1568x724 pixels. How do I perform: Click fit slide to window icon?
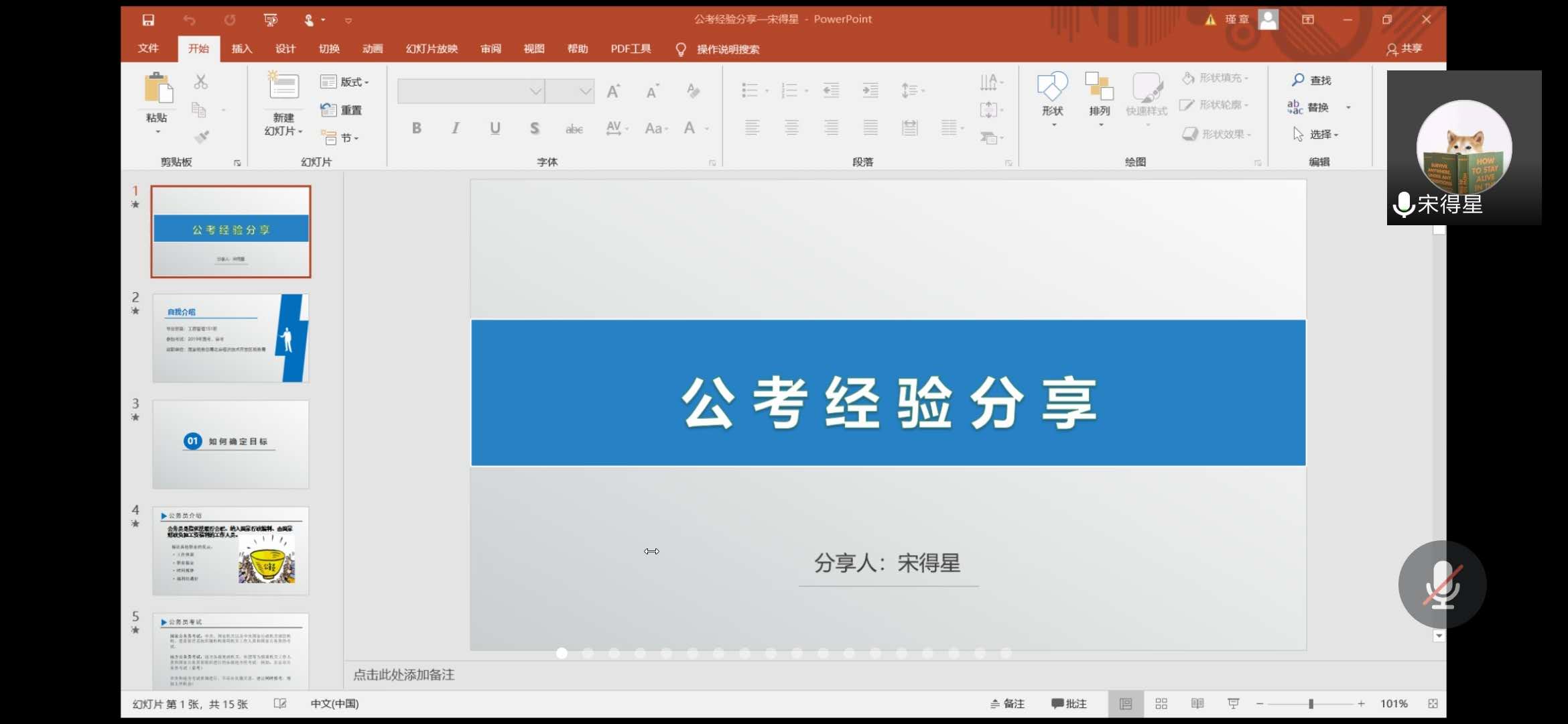click(1433, 704)
